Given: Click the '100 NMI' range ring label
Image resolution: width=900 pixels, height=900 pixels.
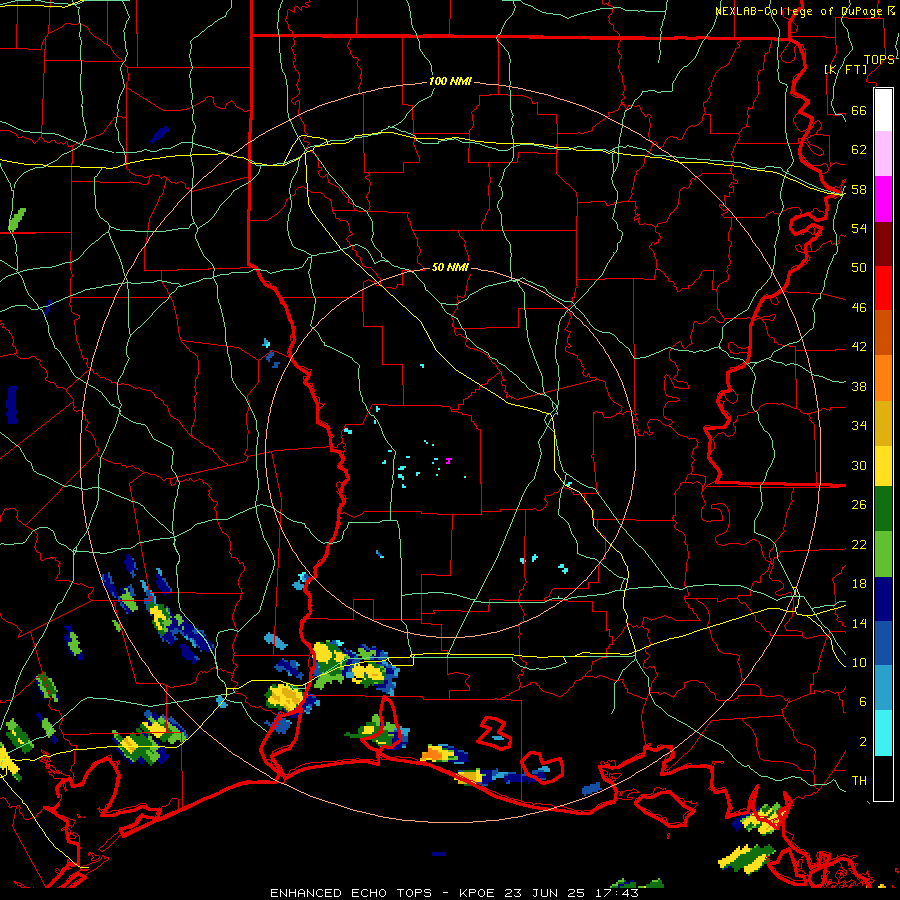Looking at the screenshot, I should pyautogui.click(x=450, y=81).
